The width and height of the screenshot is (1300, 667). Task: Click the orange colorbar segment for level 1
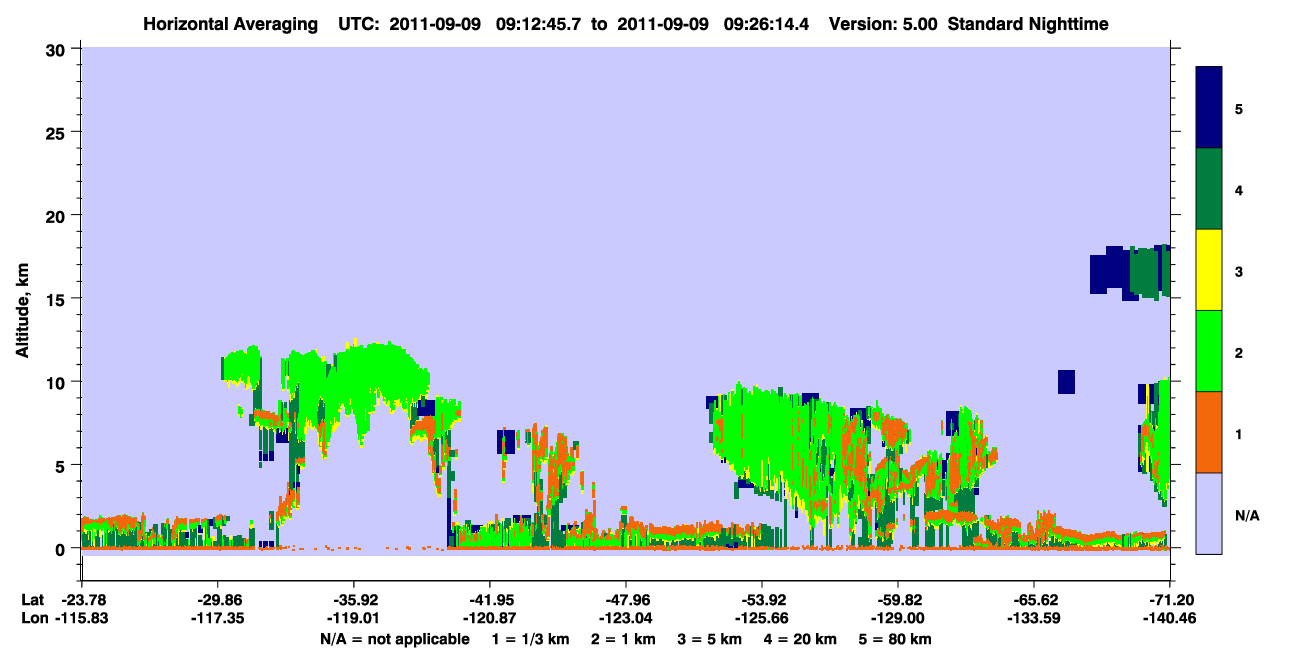1209,432
